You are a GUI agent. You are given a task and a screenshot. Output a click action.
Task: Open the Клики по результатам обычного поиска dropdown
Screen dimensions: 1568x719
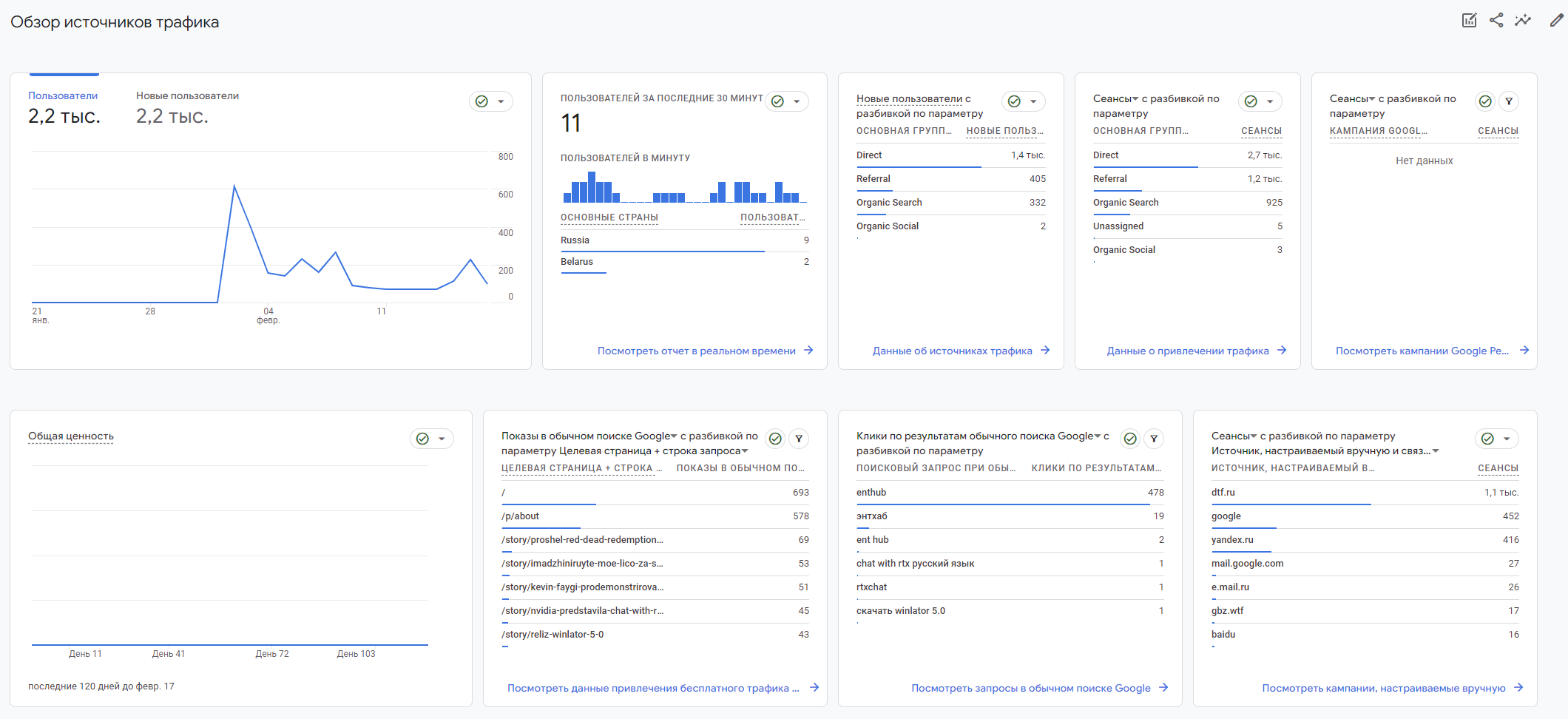point(979,436)
